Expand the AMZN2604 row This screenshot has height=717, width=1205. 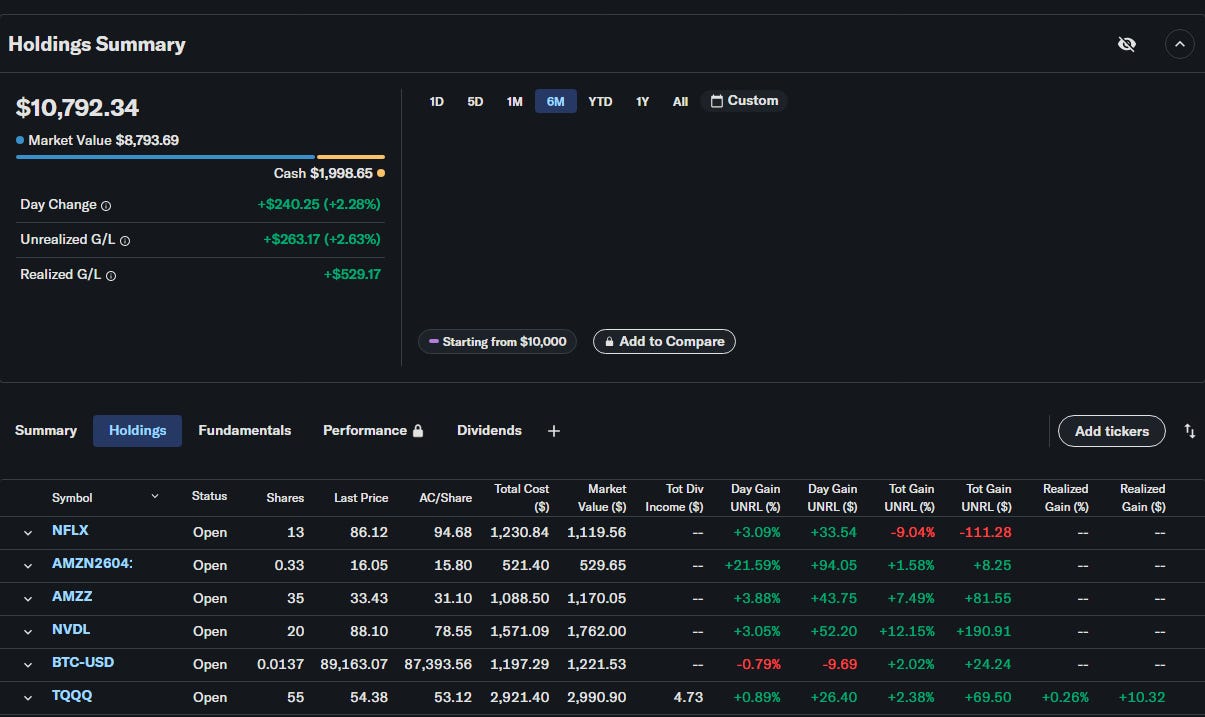(x=28, y=566)
